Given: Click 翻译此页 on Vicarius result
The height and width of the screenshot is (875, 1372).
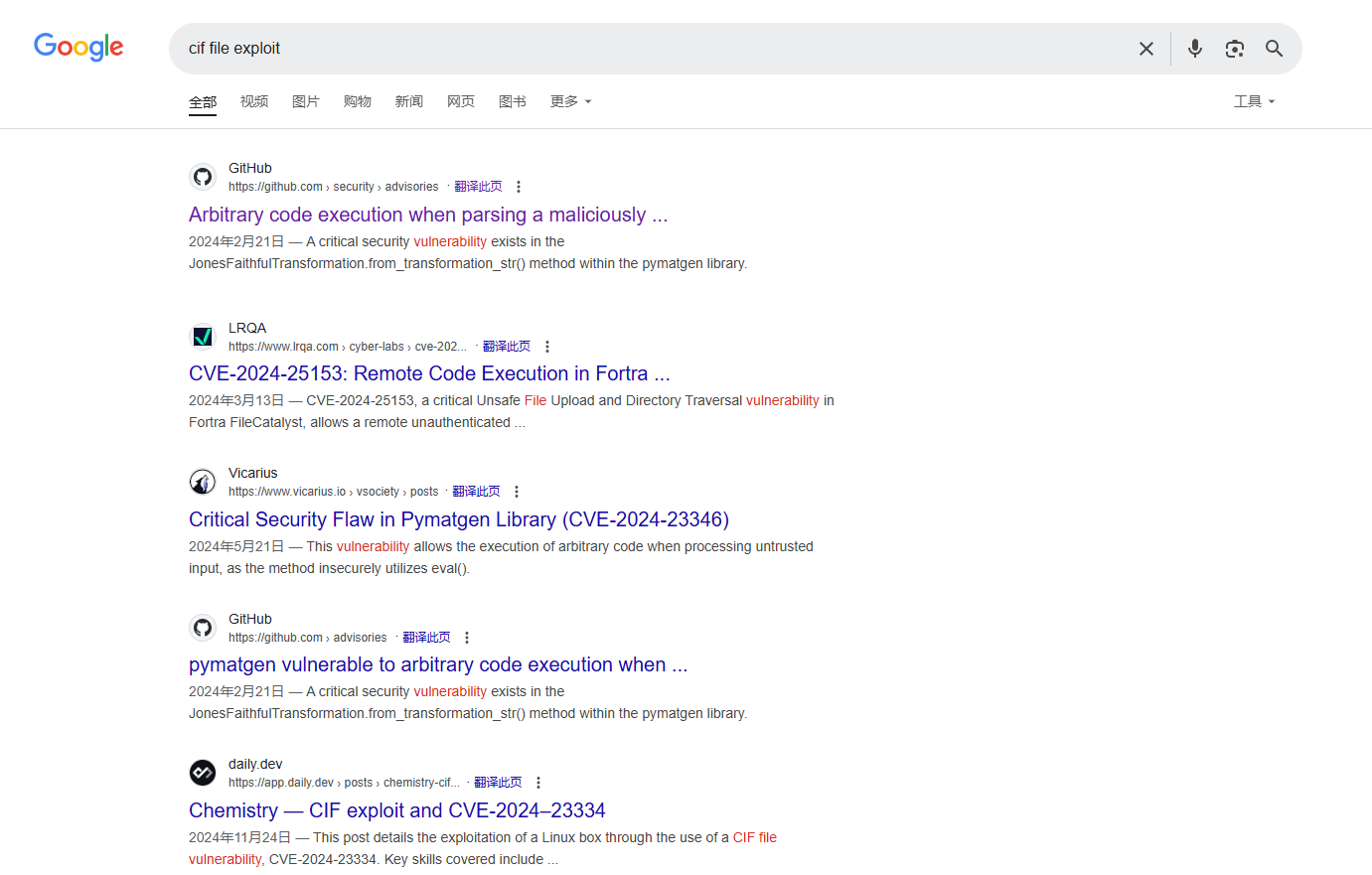Looking at the screenshot, I should [476, 492].
